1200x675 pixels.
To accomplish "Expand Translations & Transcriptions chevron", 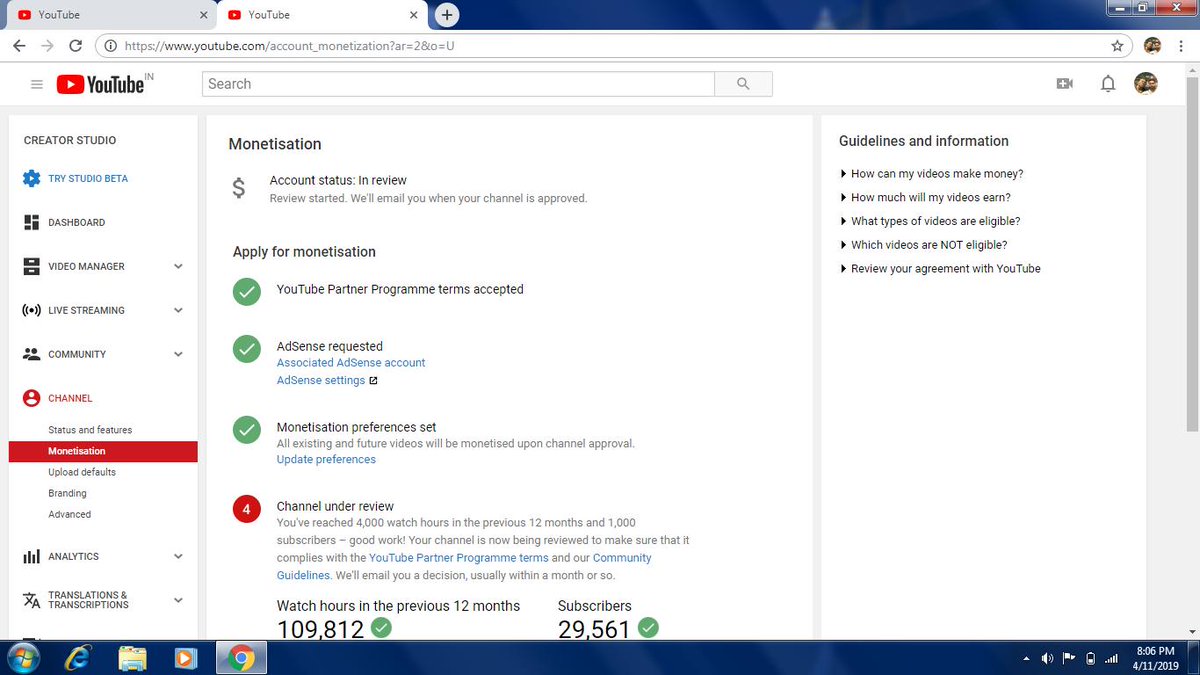I will point(178,600).
